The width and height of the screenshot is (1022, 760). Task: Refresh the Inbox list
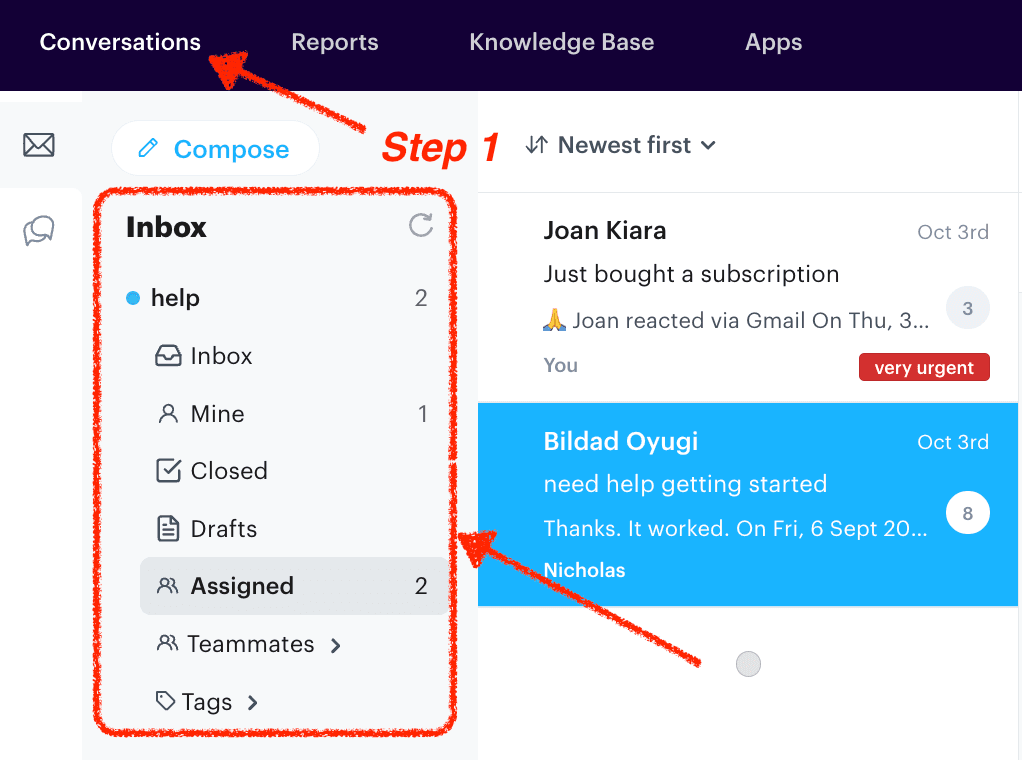pos(420,226)
